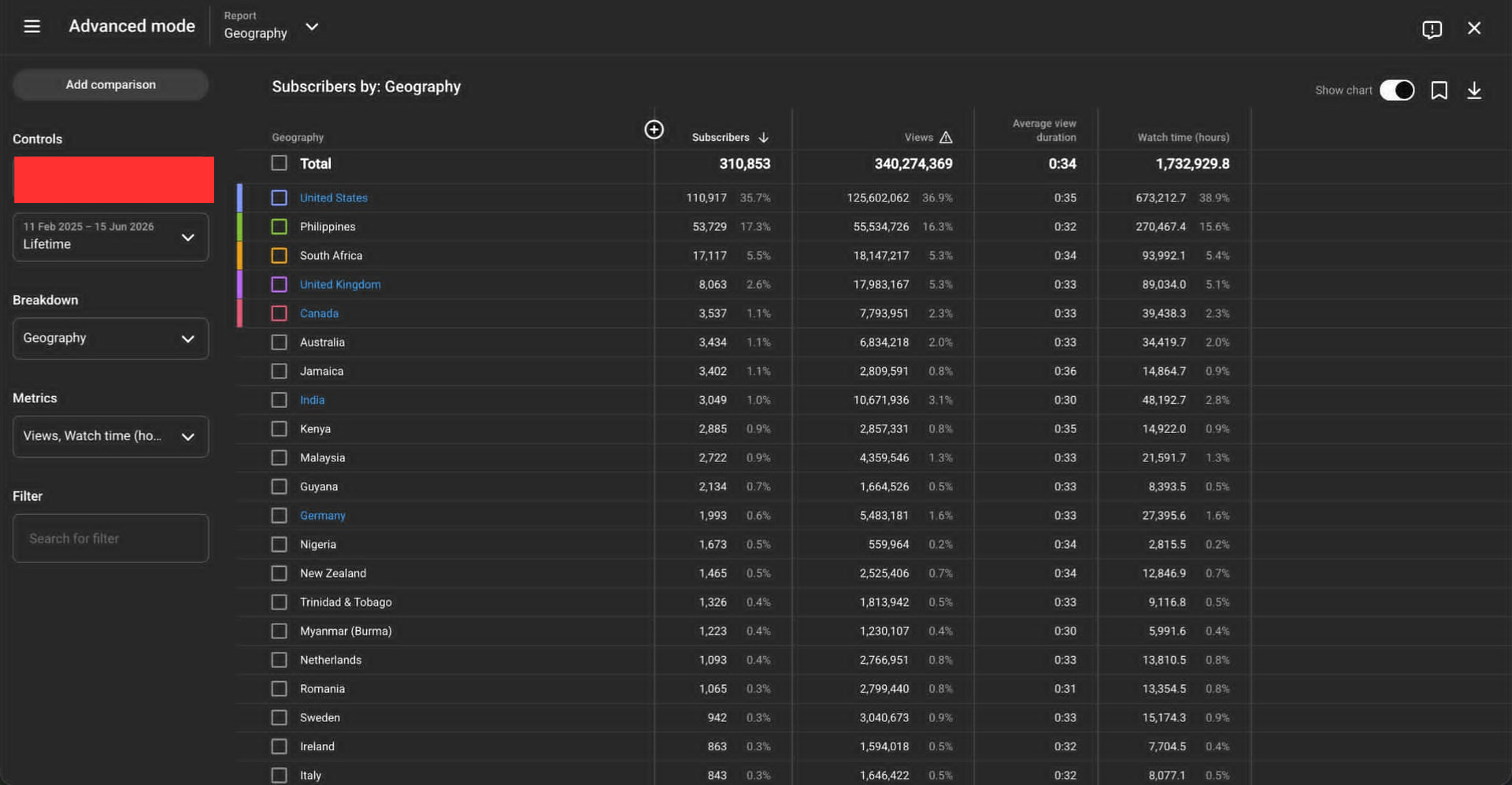Click the Subscribers by: Geography heading
The width and height of the screenshot is (1512, 785).
tap(366, 87)
